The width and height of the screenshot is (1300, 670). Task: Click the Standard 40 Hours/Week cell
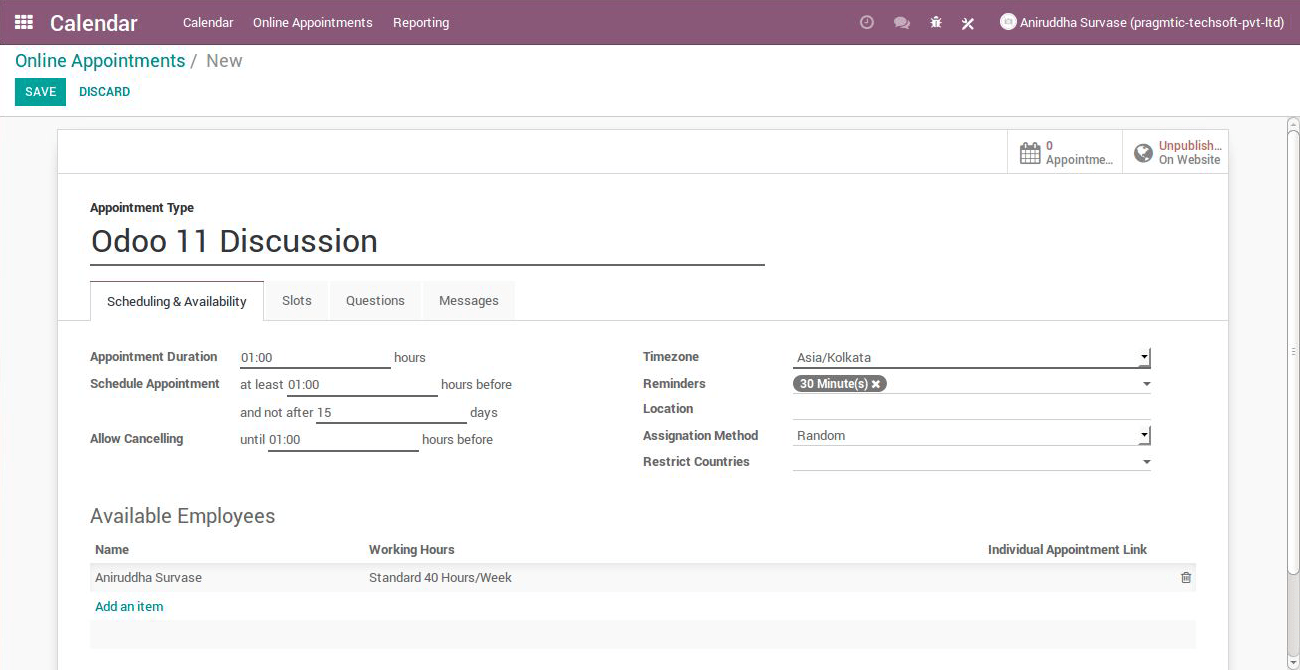(x=440, y=578)
